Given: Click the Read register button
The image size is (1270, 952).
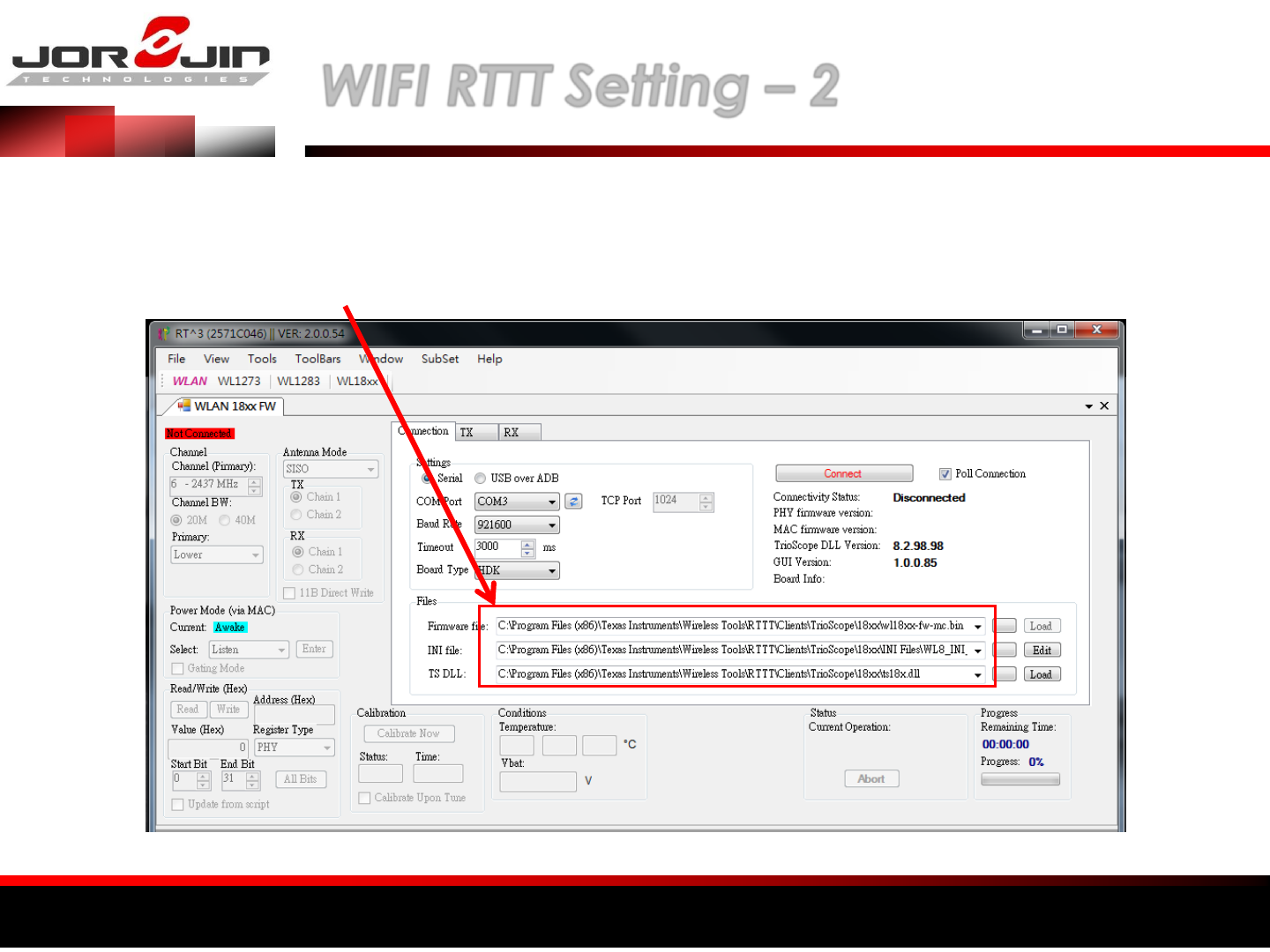Looking at the screenshot, I should coord(188,709).
